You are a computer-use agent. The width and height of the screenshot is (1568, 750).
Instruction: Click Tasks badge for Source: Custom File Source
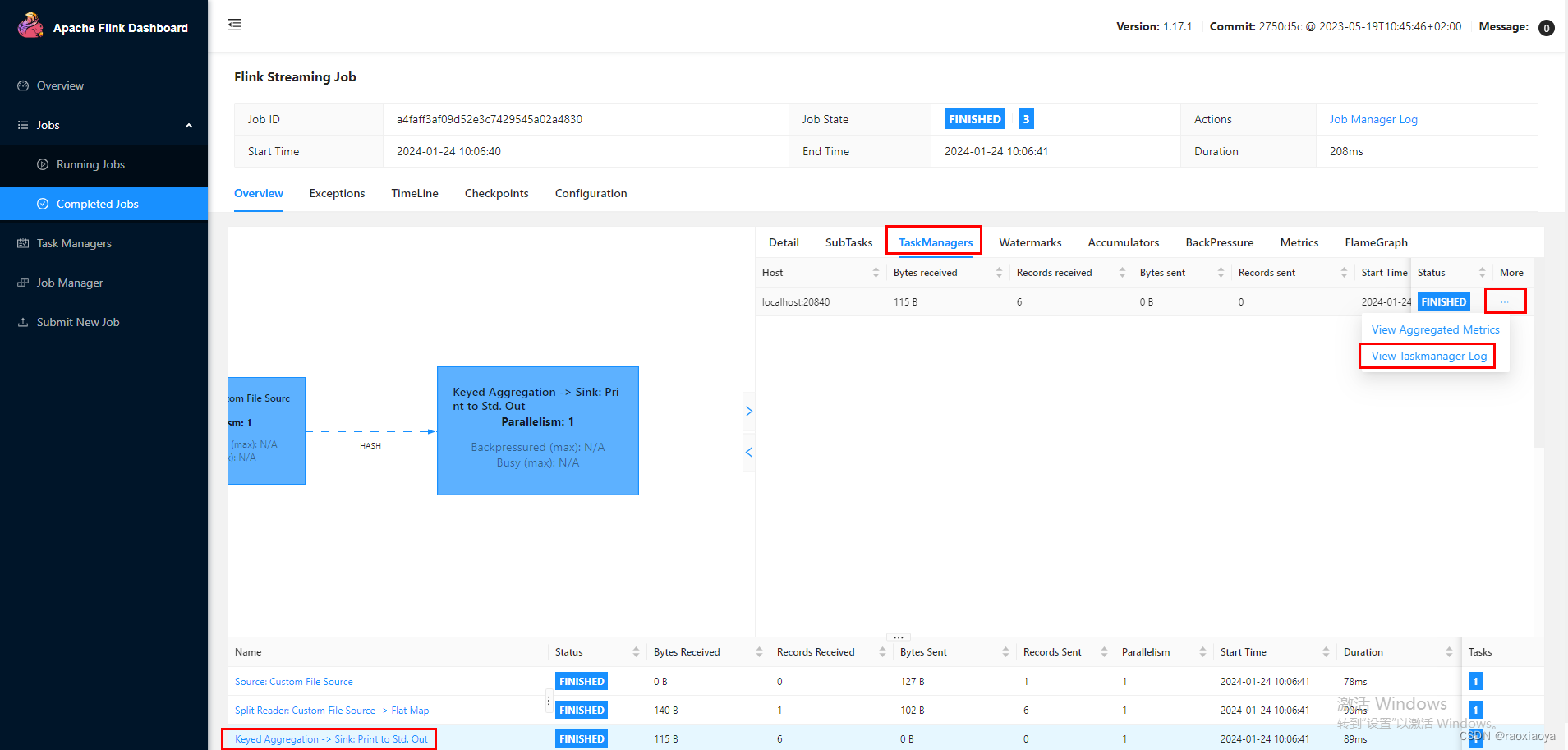coord(1475,681)
